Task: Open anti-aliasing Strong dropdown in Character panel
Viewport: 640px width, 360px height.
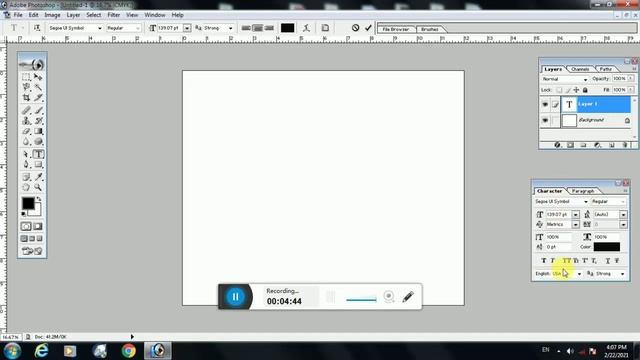Action: 622,273
